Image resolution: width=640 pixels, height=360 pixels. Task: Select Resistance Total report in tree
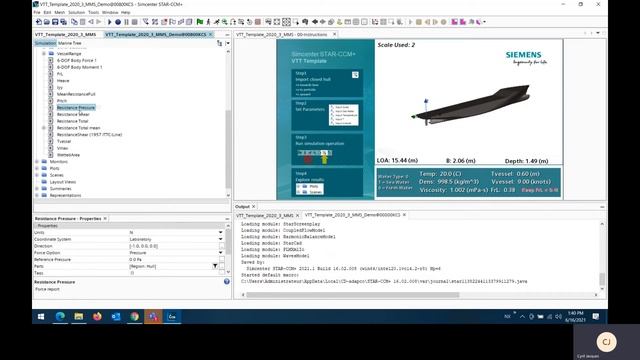coord(72,121)
